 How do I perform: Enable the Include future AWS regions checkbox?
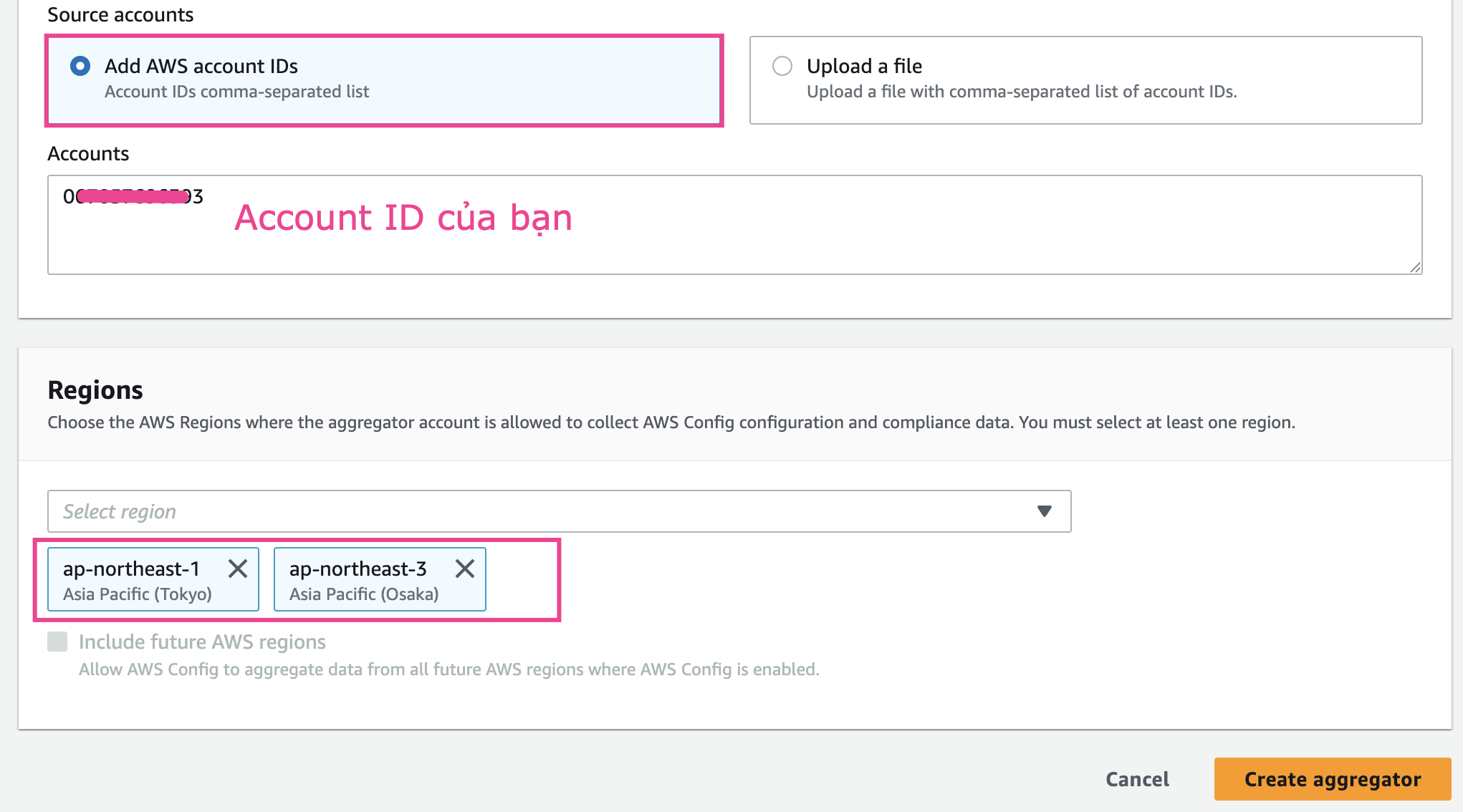click(x=57, y=642)
